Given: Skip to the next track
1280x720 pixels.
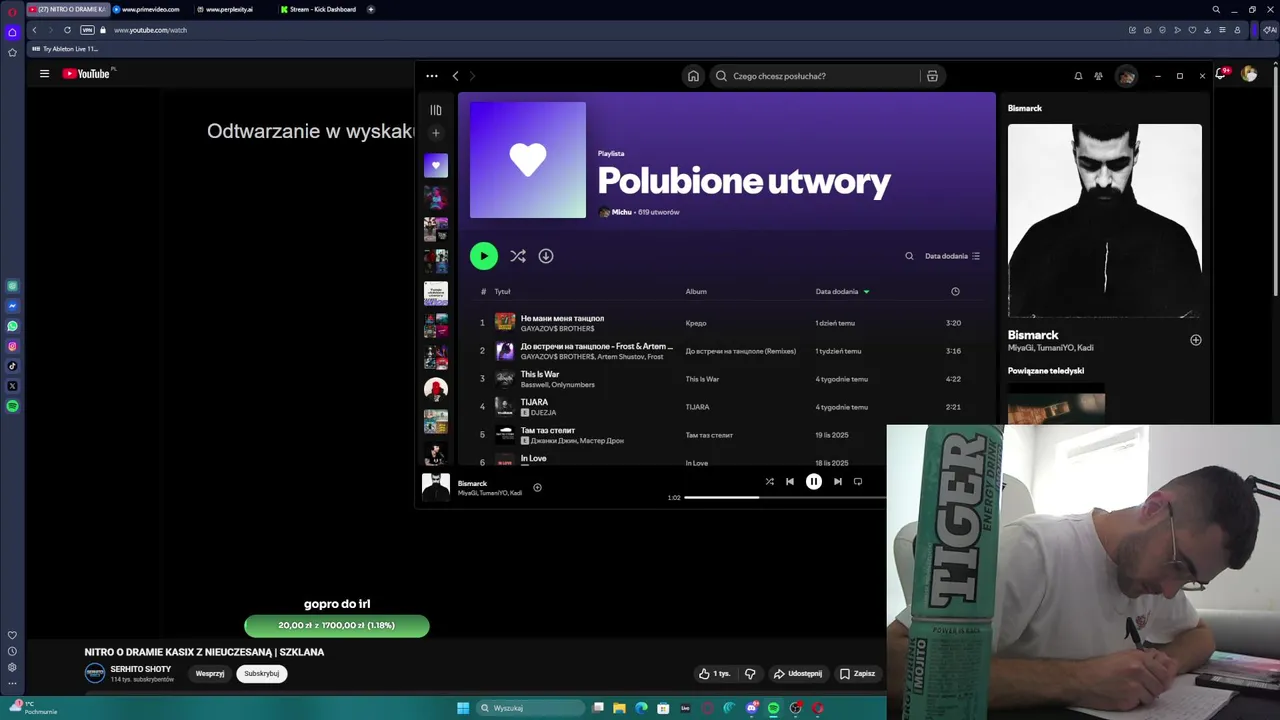Looking at the screenshot, I should [x=838, y=482].
